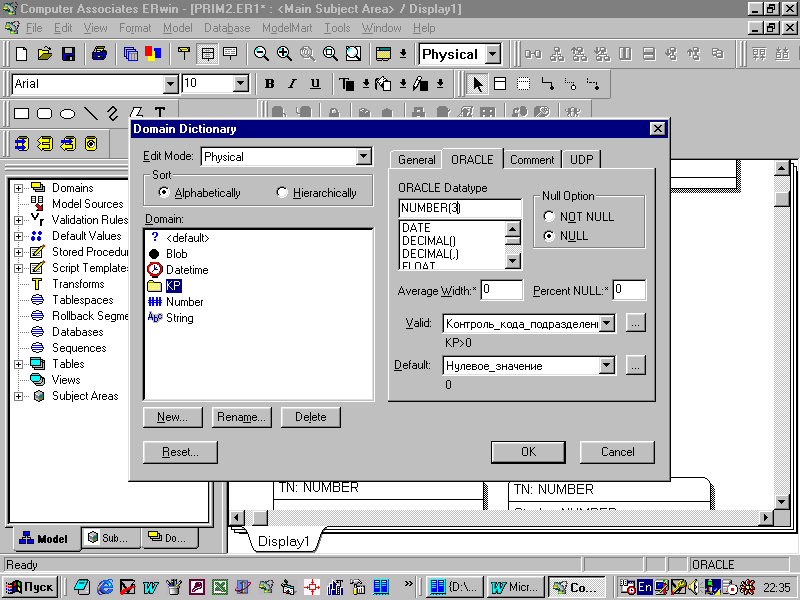The height and width of the screenshot is (600, 800).
Task: Select the Alphabetically sort option
Action: 163,192
